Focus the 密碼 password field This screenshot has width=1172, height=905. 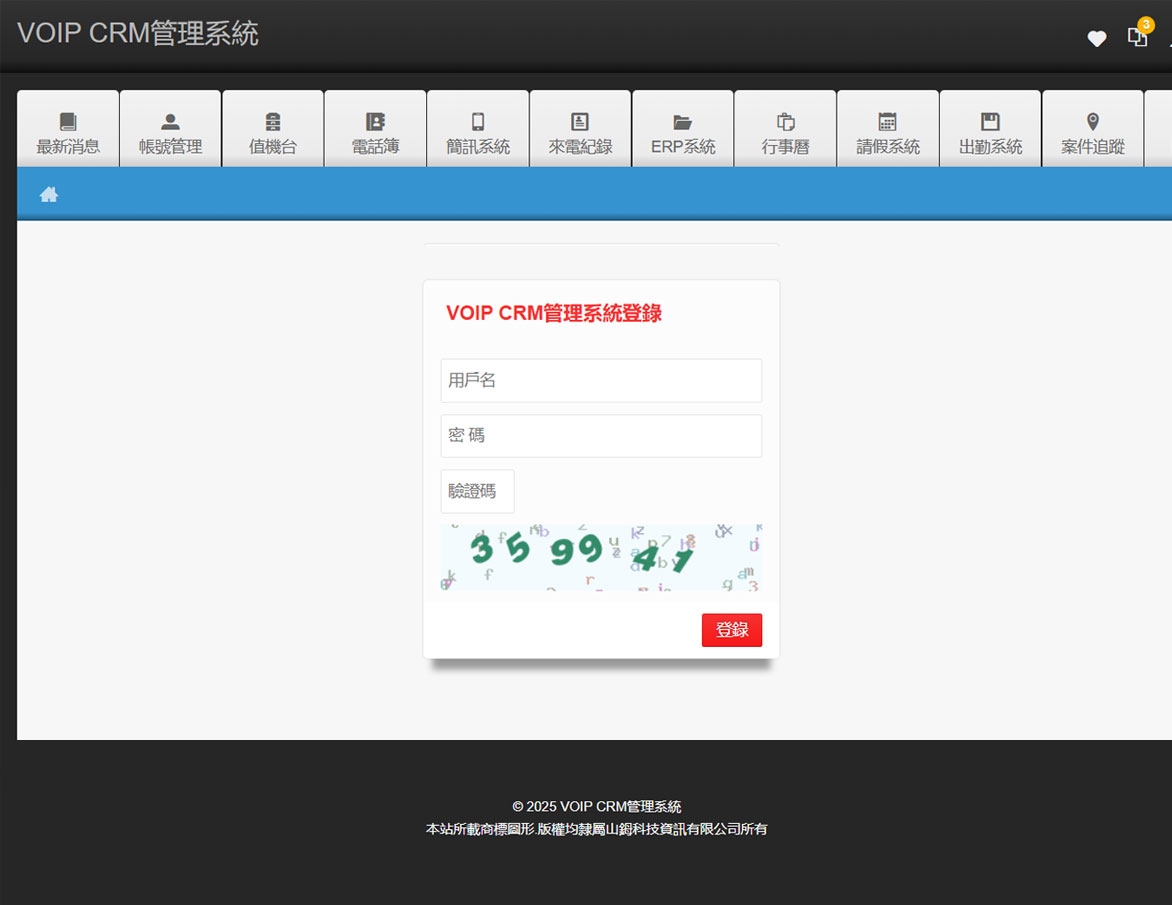tap(601, 436)
